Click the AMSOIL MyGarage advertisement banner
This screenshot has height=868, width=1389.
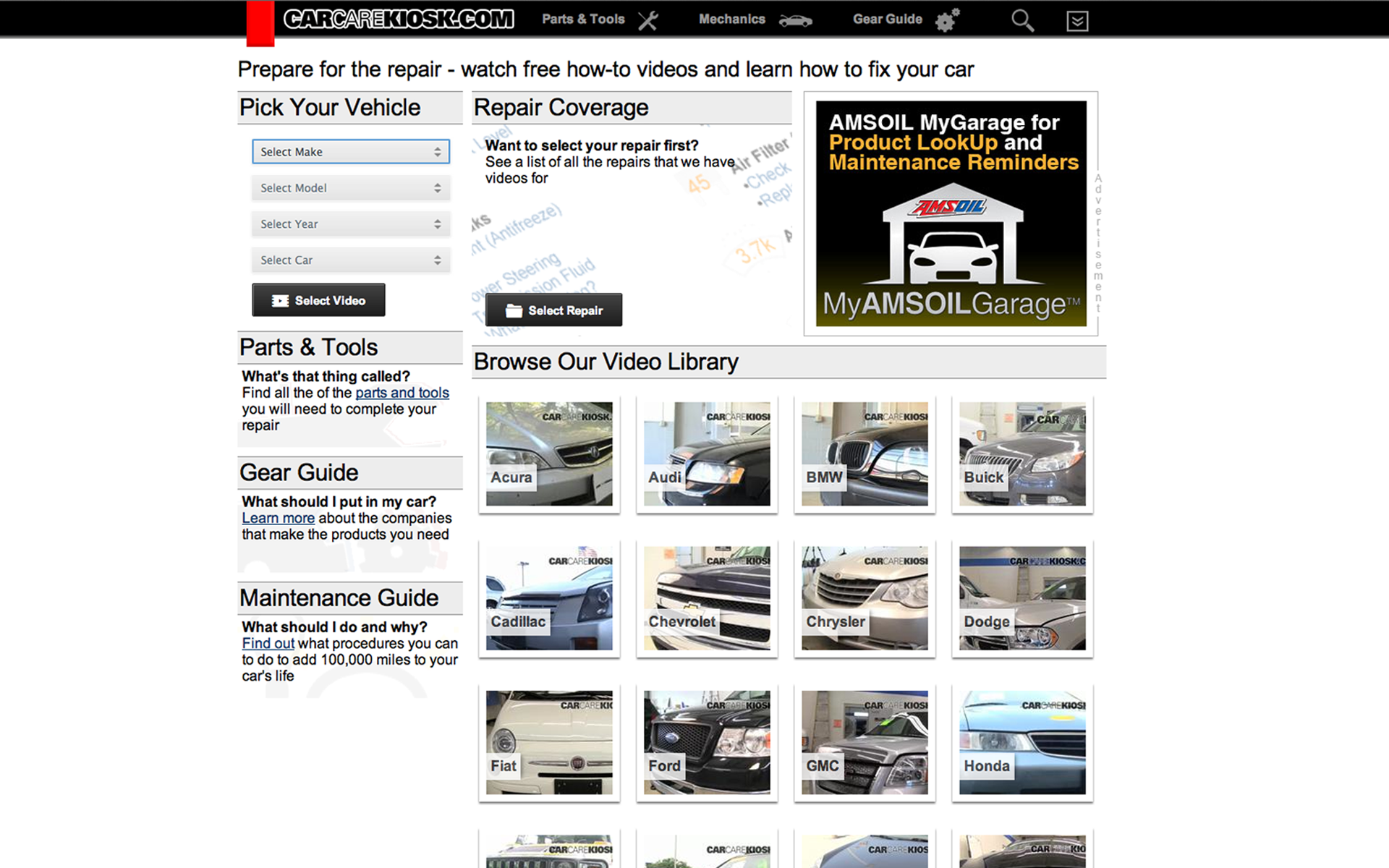pyautogui.click(x=951, y=213)
